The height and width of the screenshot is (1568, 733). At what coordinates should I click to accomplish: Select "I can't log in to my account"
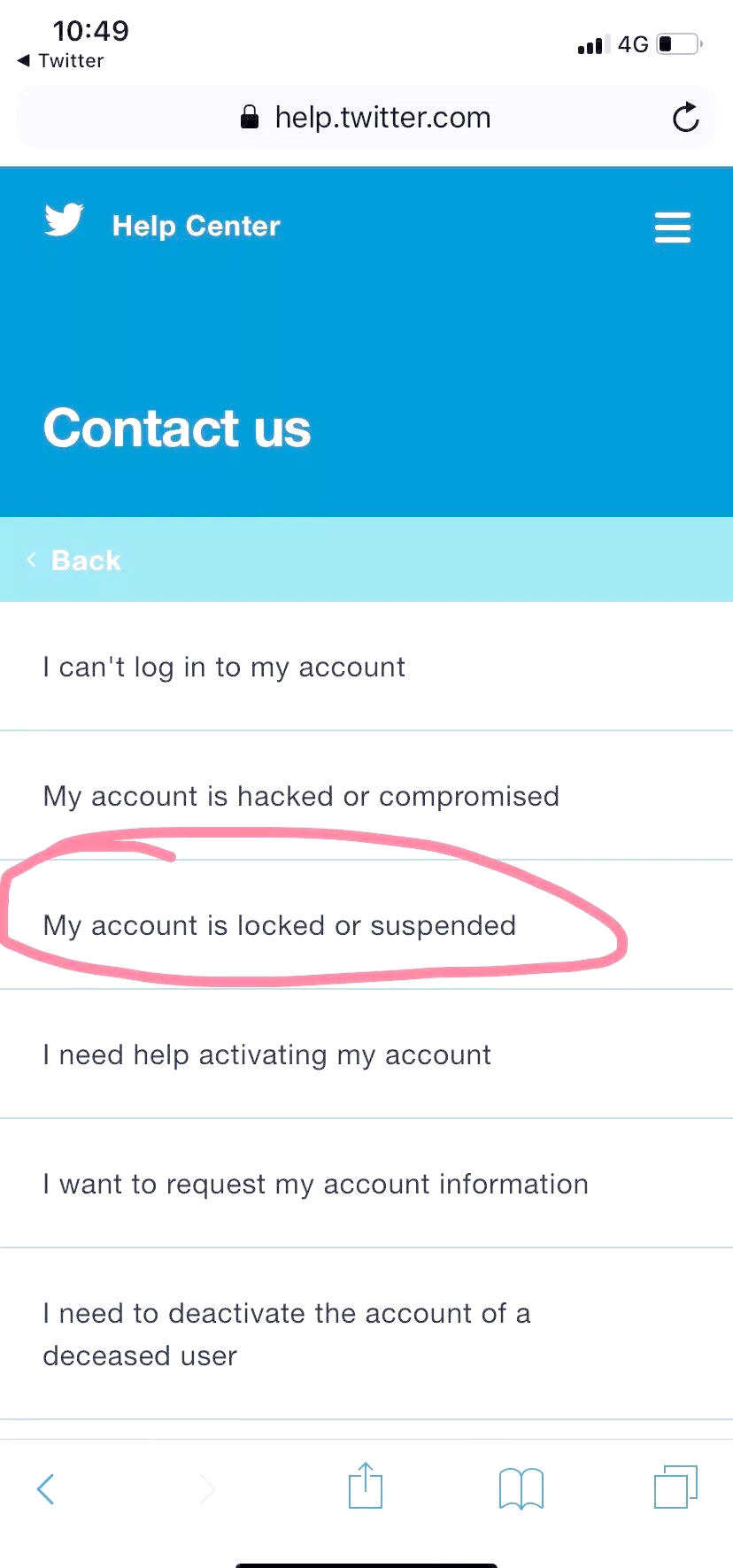pyautogui.click(x=366, y=667)
